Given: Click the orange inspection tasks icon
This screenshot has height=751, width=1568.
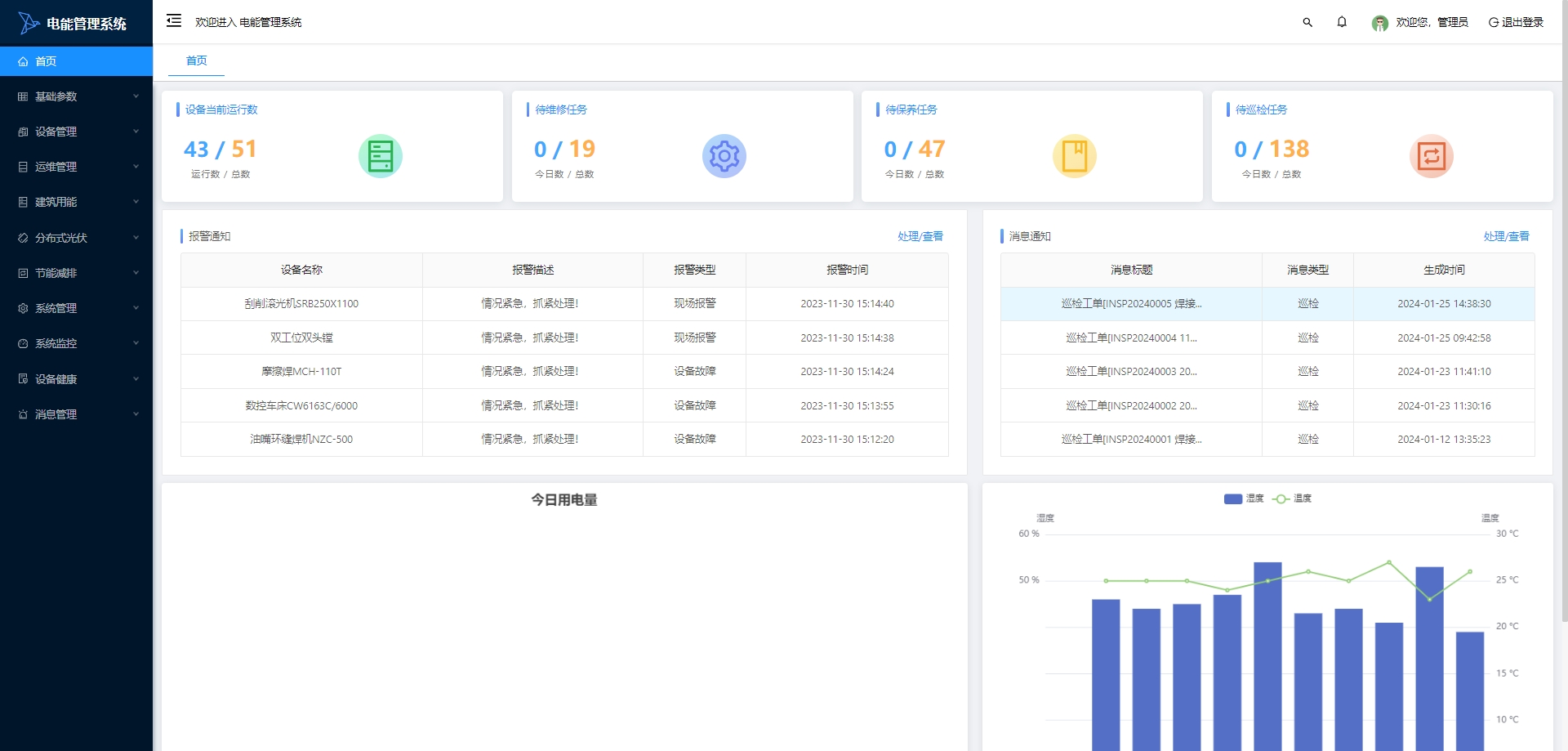Looking at the screenshot, I should tap(1432, 156).
